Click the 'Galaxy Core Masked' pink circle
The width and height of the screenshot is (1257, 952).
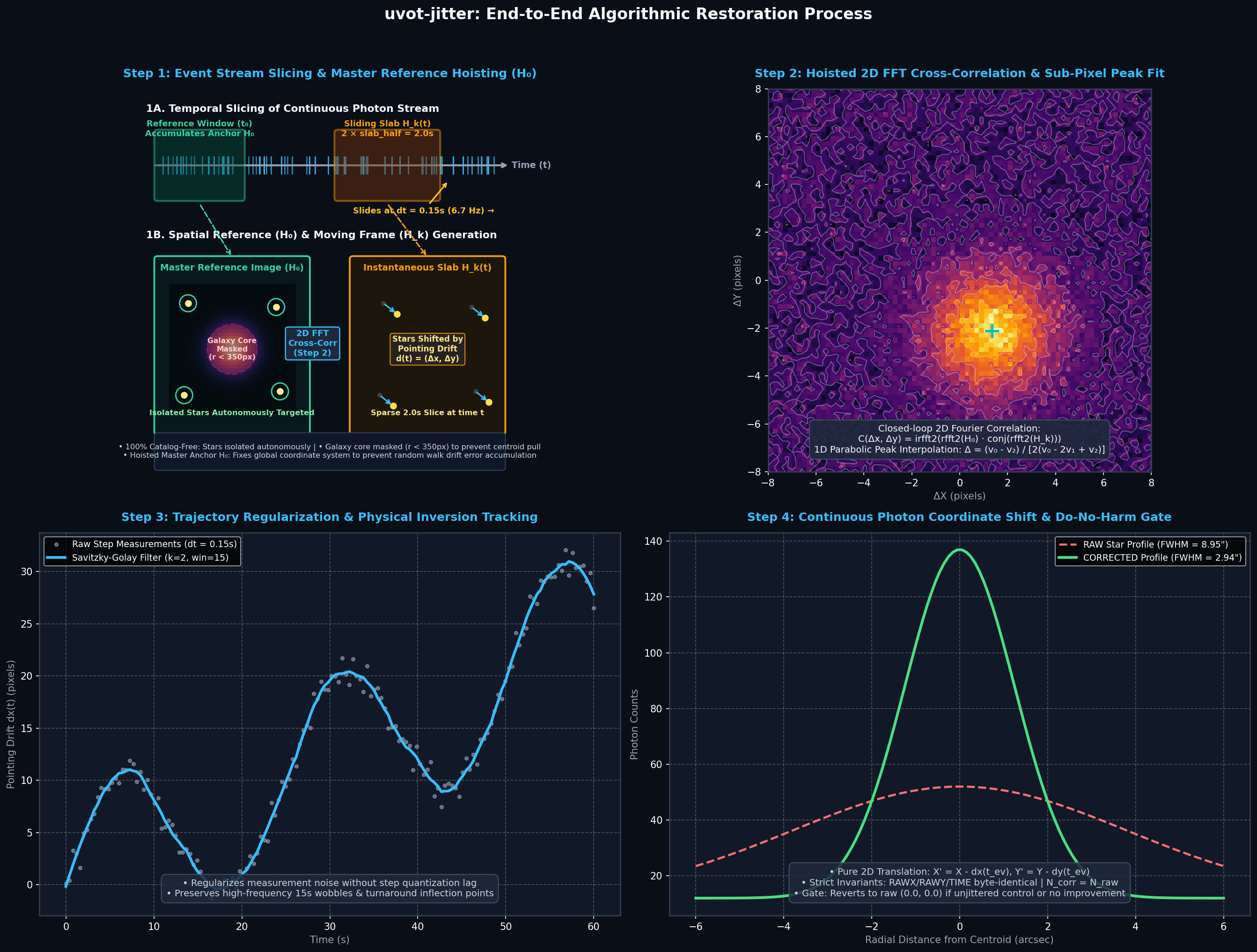(232, 349)
